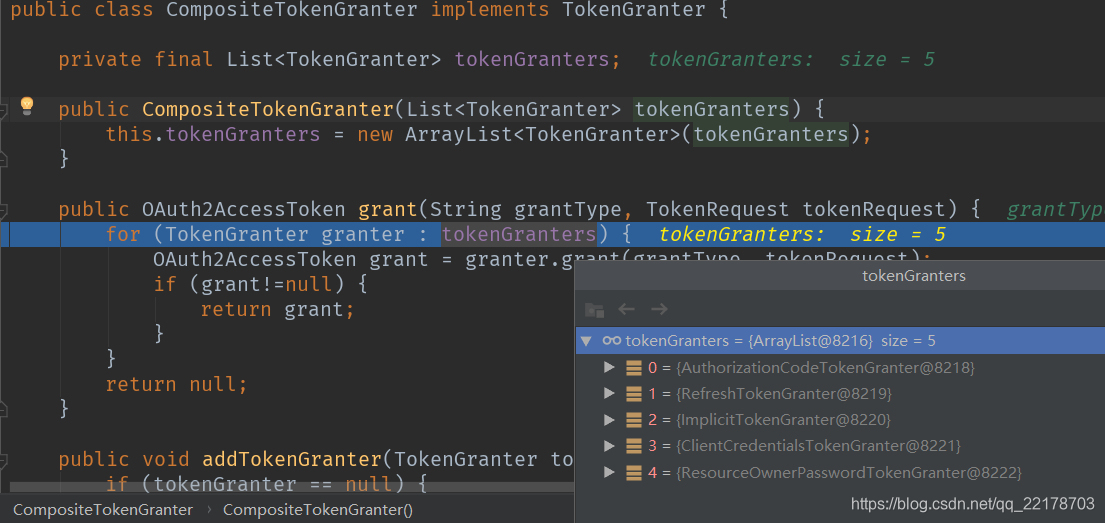Select the tokenGranters = {ArrayList@8216} row
Screen dimensions: 1105x523
tap(840, 341)
